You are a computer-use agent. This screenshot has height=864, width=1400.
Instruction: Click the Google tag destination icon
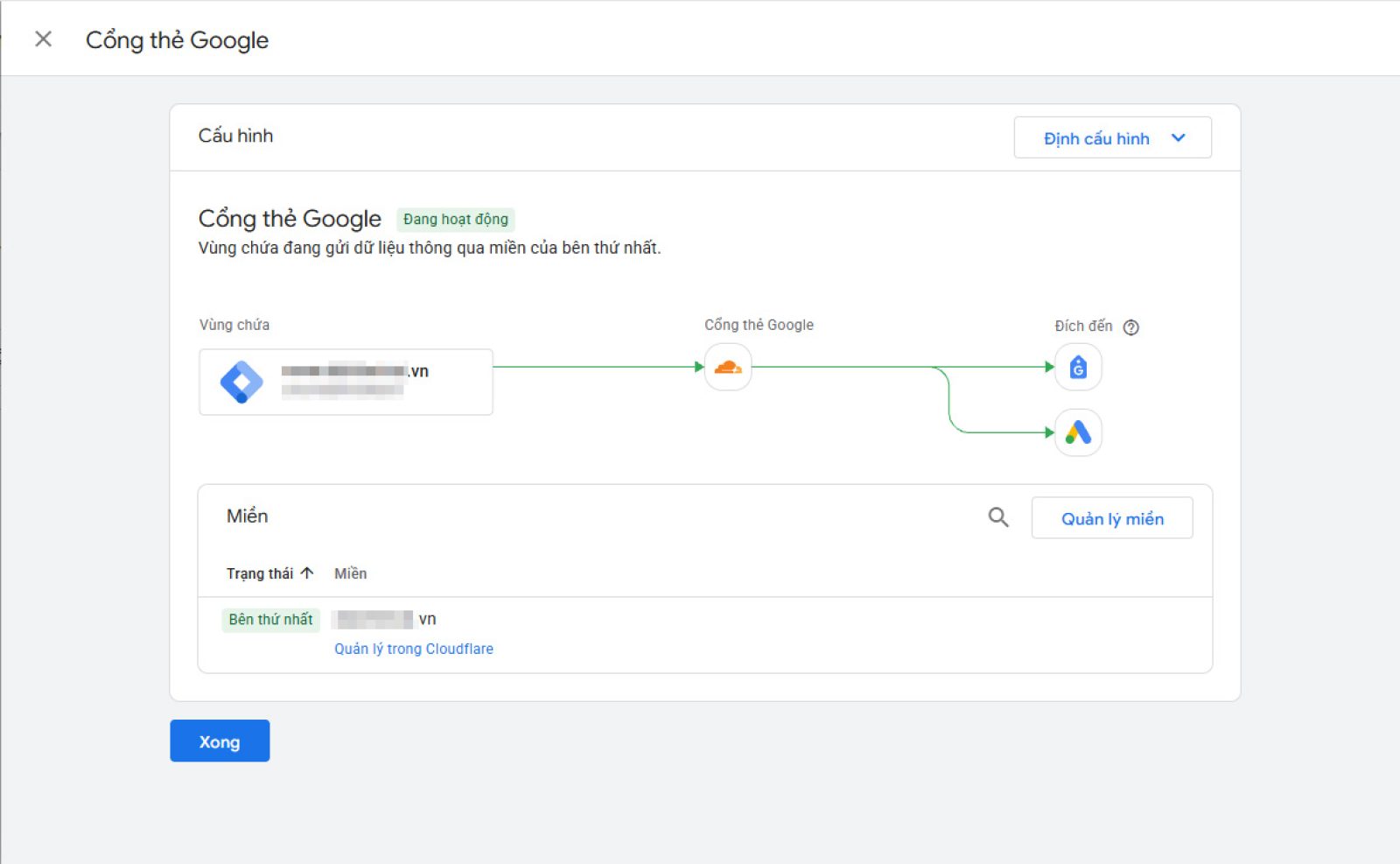pos(1078,367)
